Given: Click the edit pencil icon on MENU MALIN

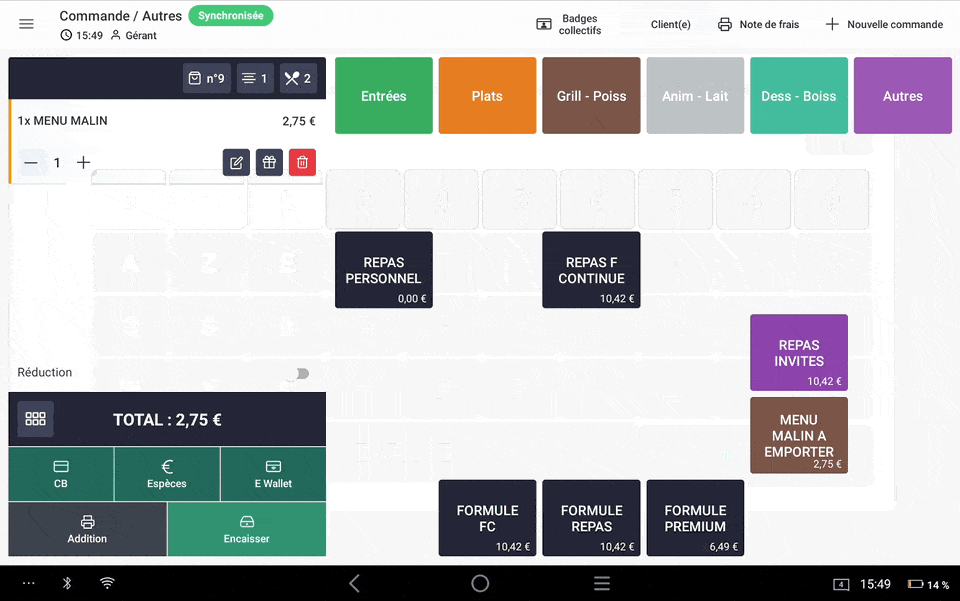Looking at the screenshot, I should coord(236,162).
